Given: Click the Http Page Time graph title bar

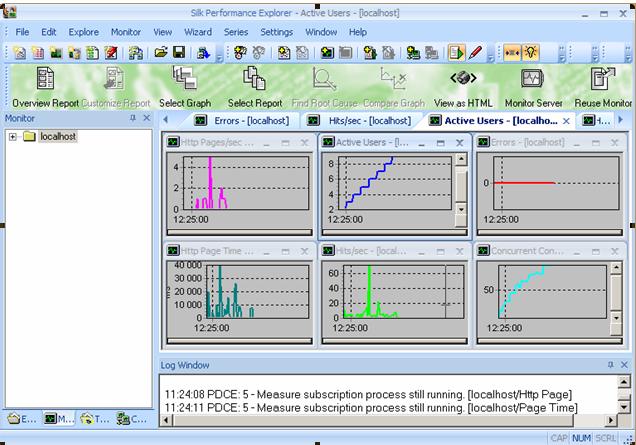Looking at the screenshot, I should 239,251.
